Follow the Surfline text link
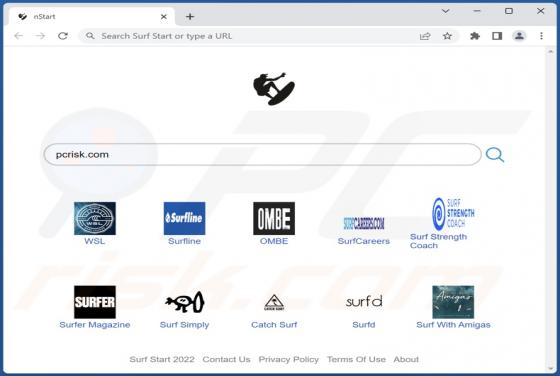Image resolution: width=560 pixels, height=376 pixels. pos(184,241)
